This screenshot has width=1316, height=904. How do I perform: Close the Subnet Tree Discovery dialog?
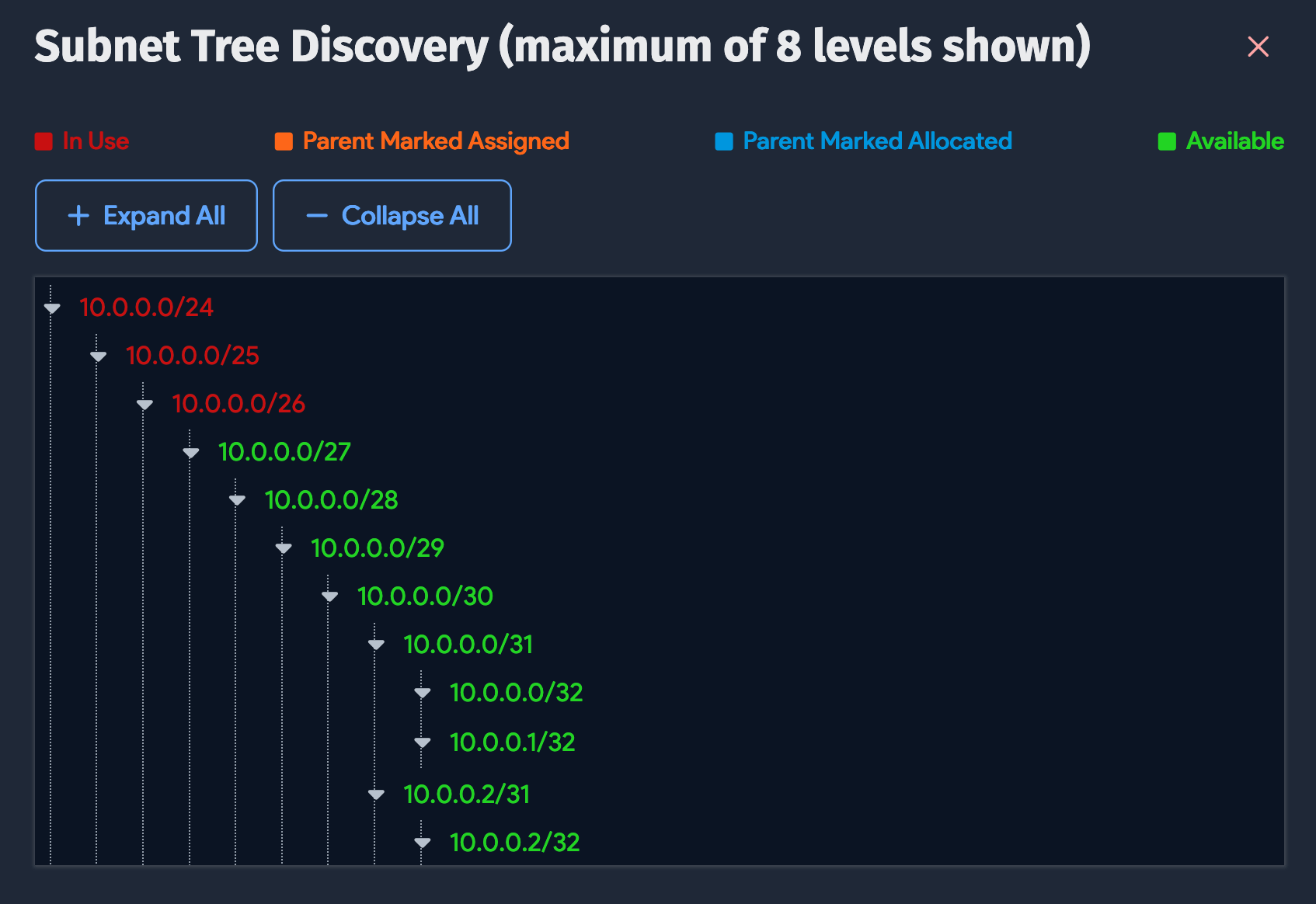click(x=1258, y=47)
